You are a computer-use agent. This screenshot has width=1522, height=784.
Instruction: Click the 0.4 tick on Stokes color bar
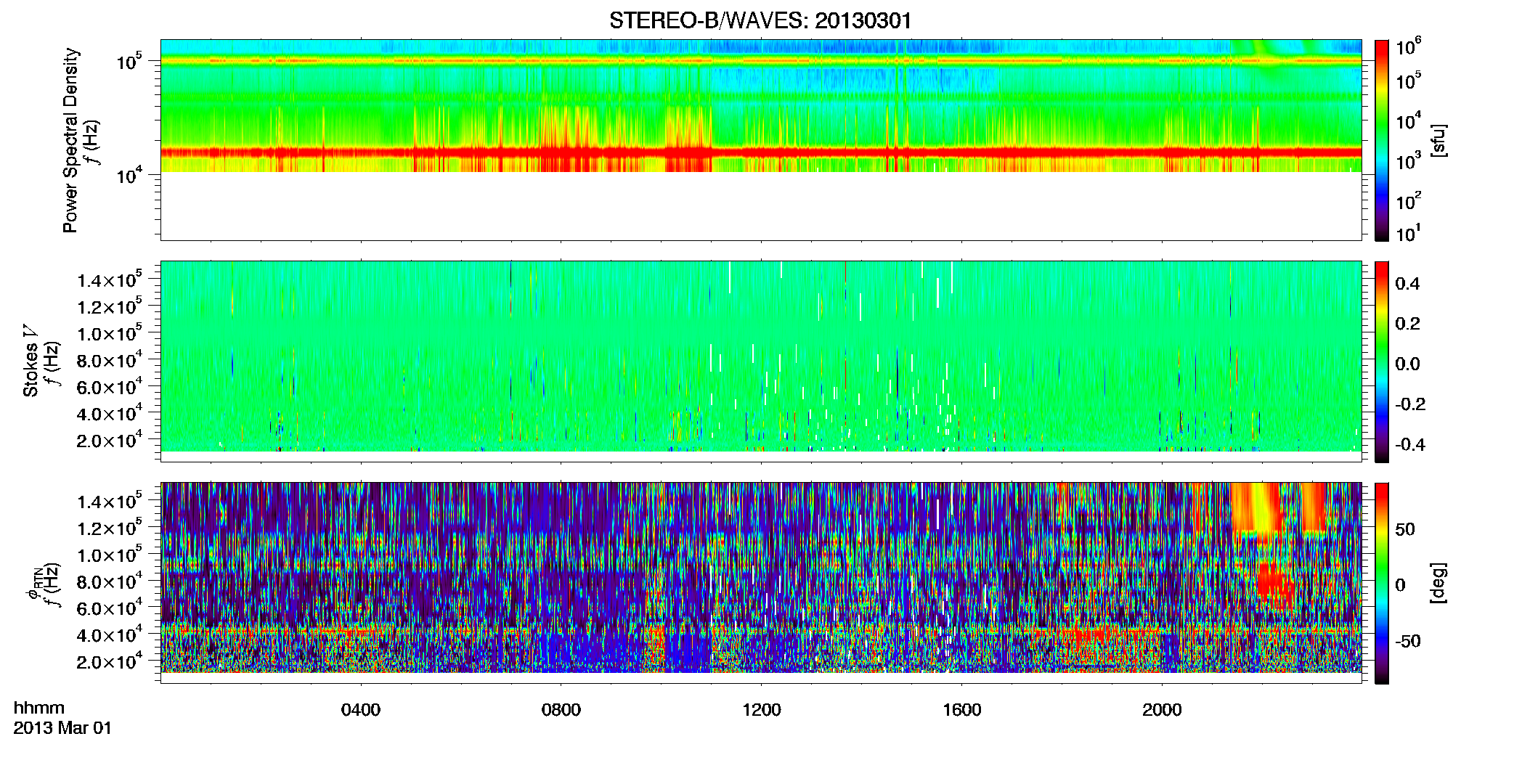(1407, 284)
